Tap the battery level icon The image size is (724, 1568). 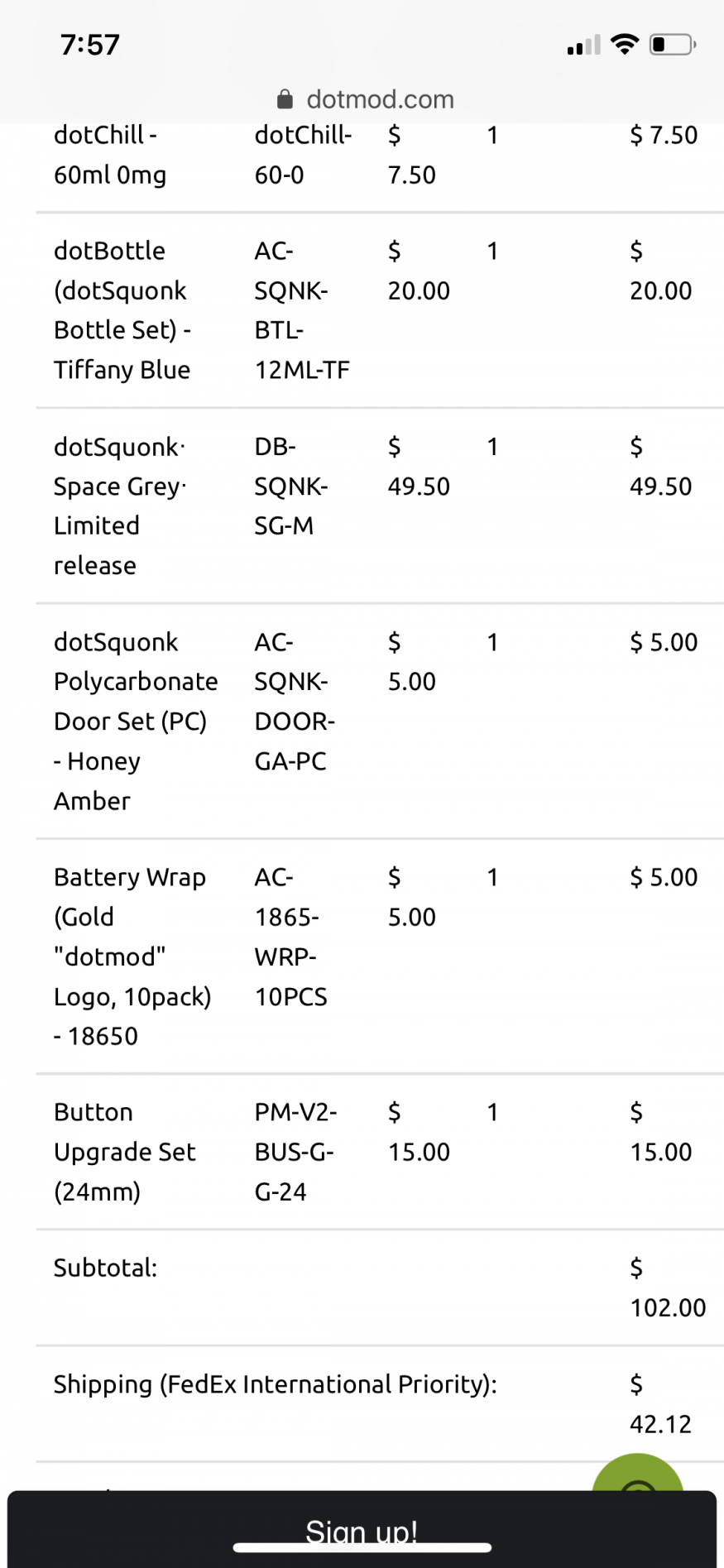click(672, 44)
